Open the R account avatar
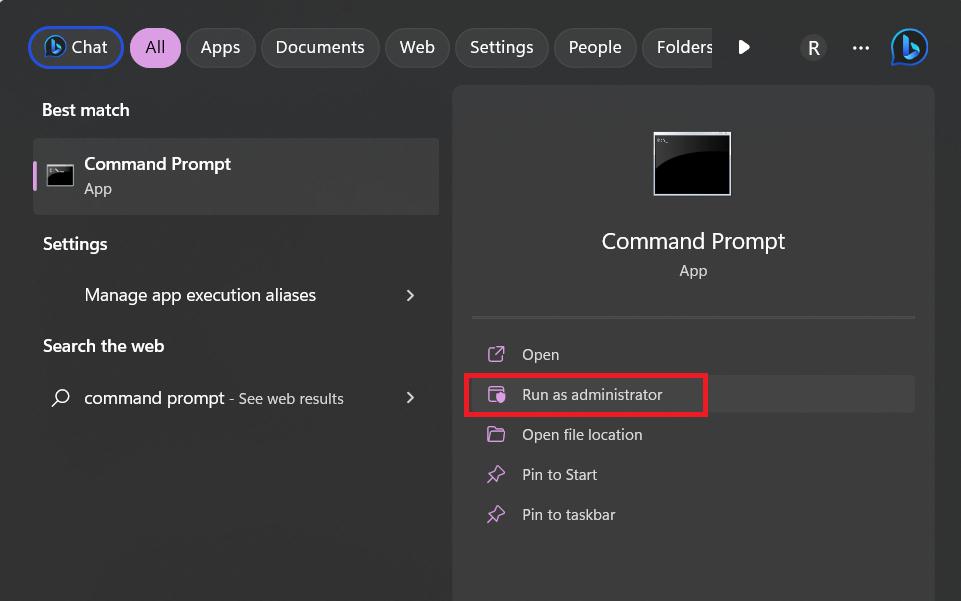 (x=813, y=48)
